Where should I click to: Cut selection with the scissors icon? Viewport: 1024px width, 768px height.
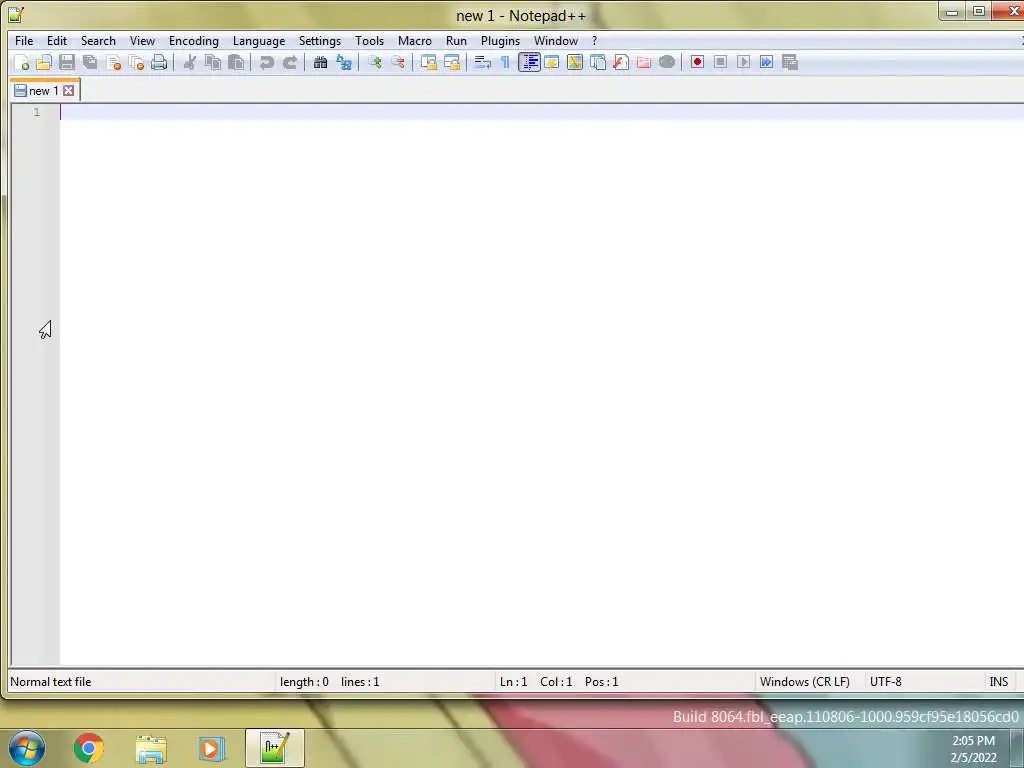pyautogui.click(x=190, y=63)
